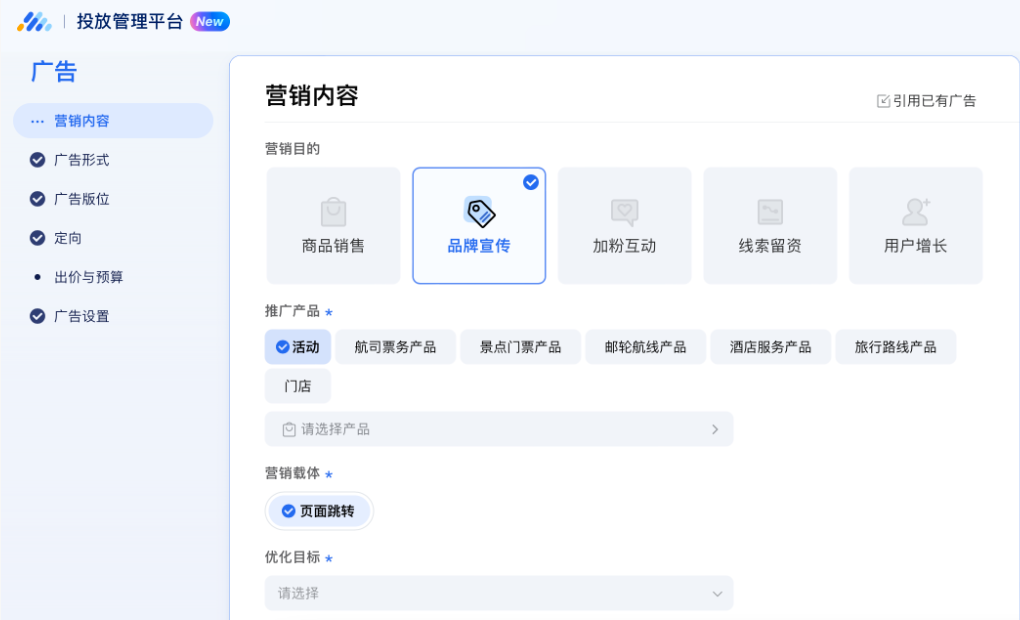
Task: Enable the 航司票务产品 option
Action: click(x=395, y=346)
